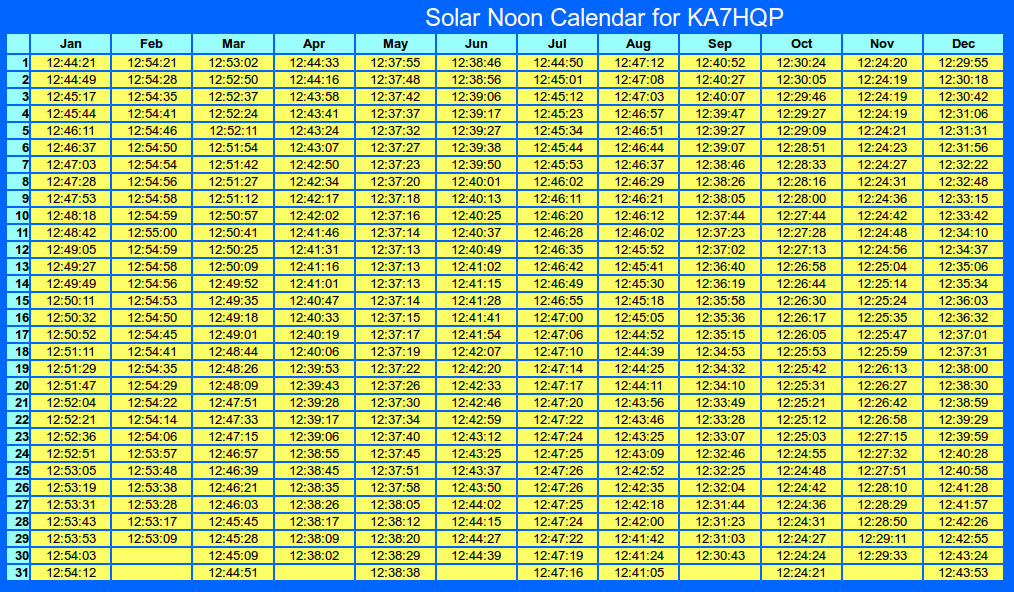Image resolution: width=1014 pixels, height=592 pixels.
Task: Click day number 1 row label
Action: pos(18,63)
